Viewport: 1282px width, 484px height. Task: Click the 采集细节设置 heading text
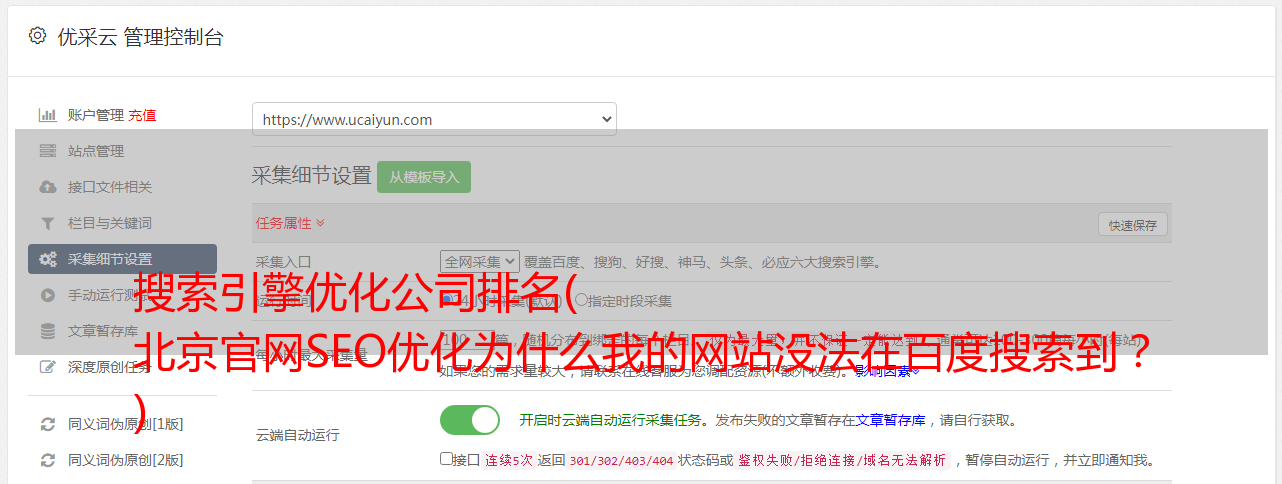click(x=311, y=176)
